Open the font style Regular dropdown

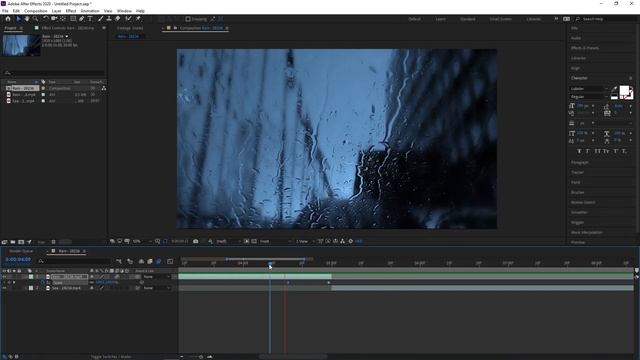pos(589,97)
